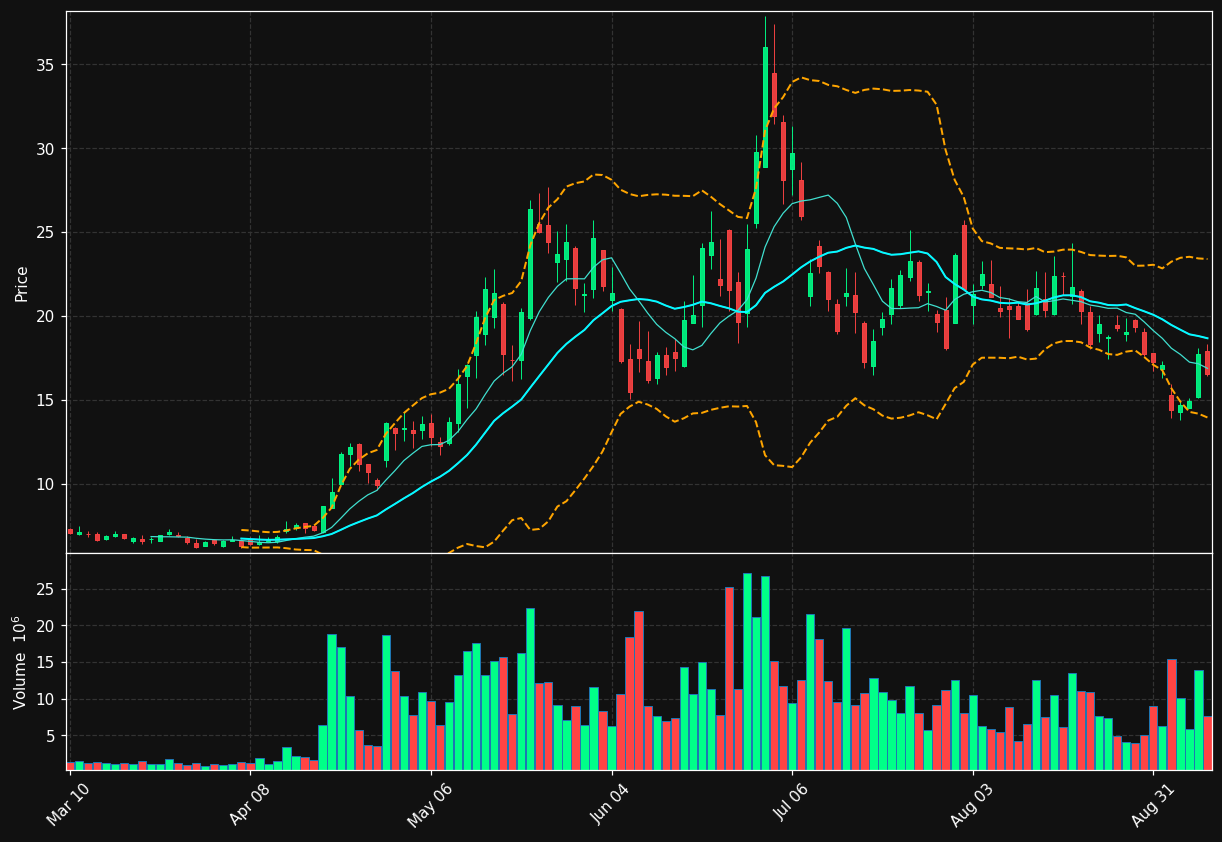Click the 25 tick on the volume axis
The height and width of the screenshot is (842, 1222).
[46, 590]
